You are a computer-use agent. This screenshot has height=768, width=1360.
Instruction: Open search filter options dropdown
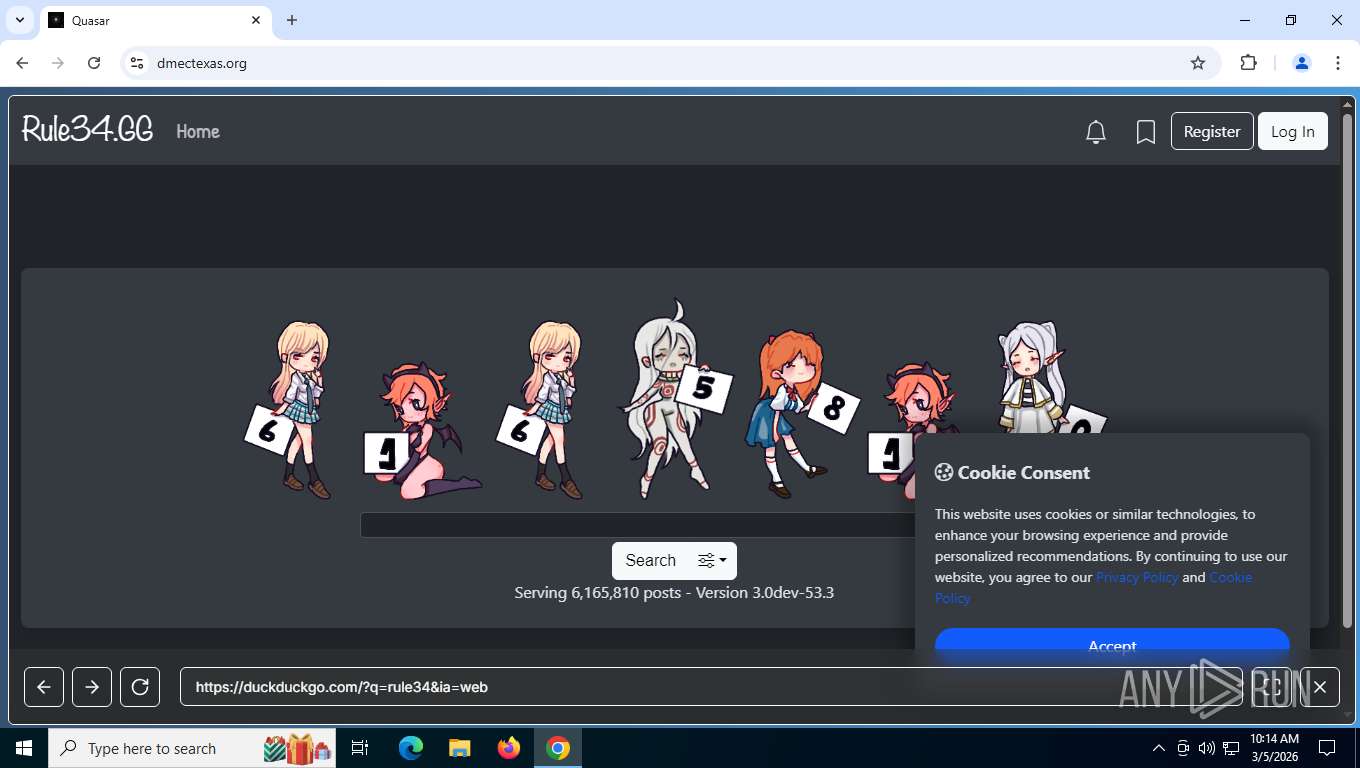point(712,561)
